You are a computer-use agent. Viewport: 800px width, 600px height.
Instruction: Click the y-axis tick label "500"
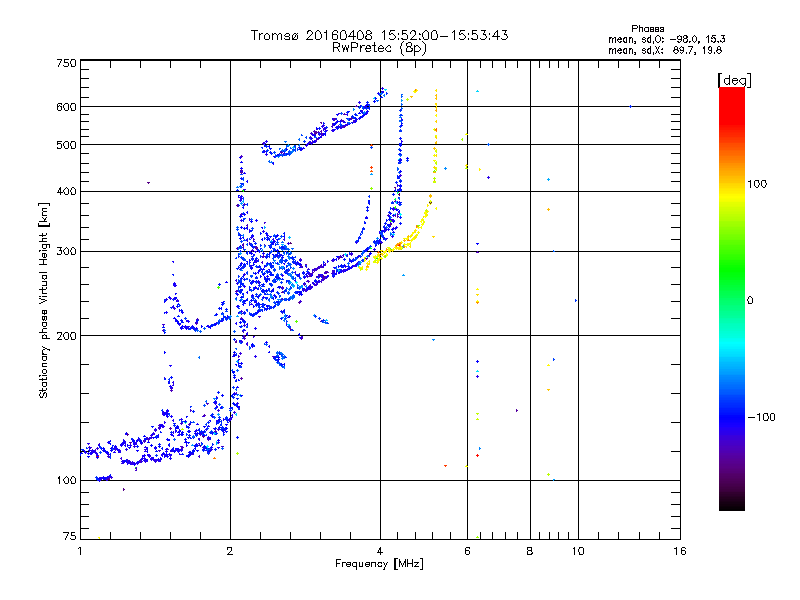point(66,145)
